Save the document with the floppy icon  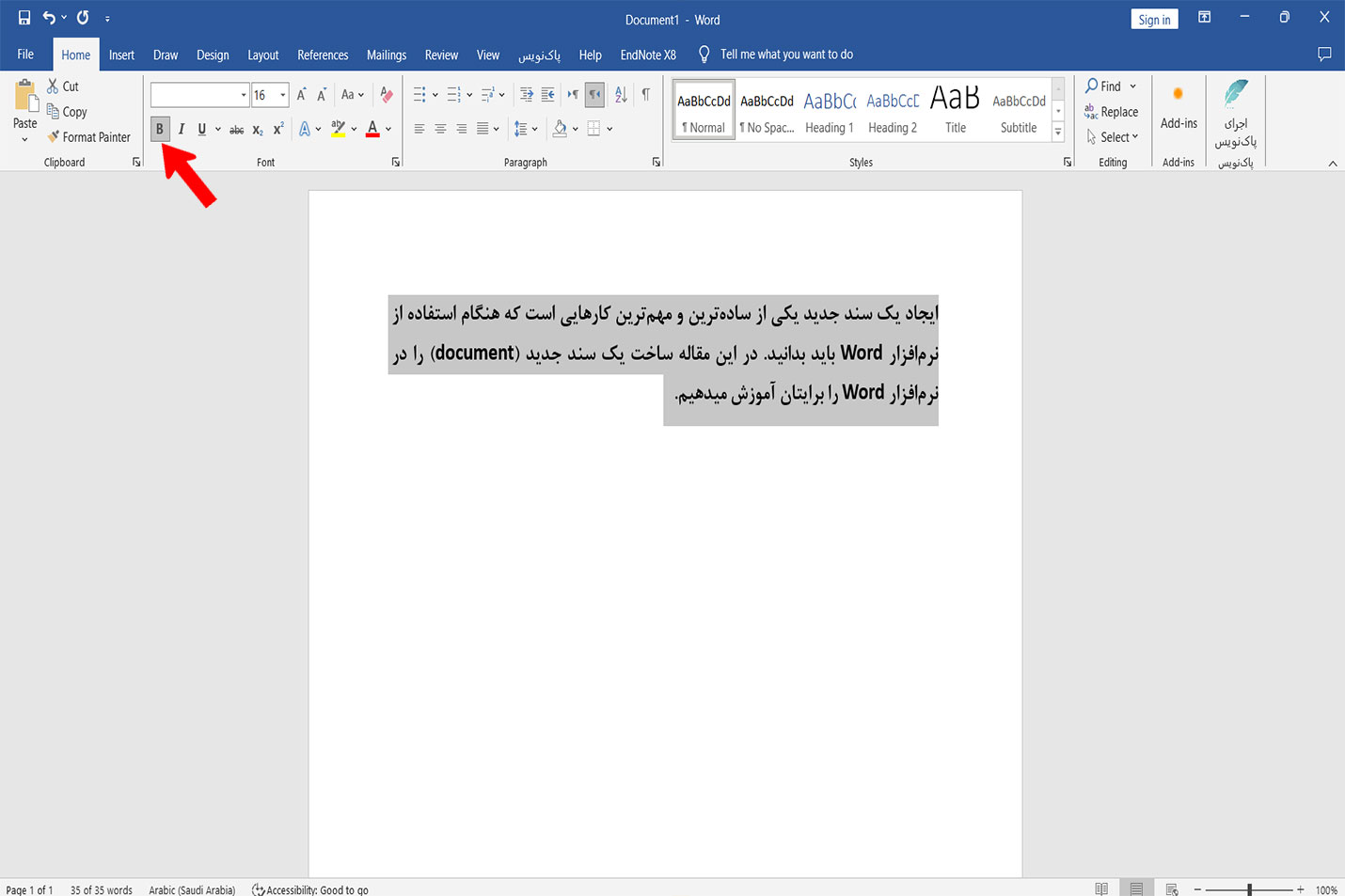click(24, 18)
